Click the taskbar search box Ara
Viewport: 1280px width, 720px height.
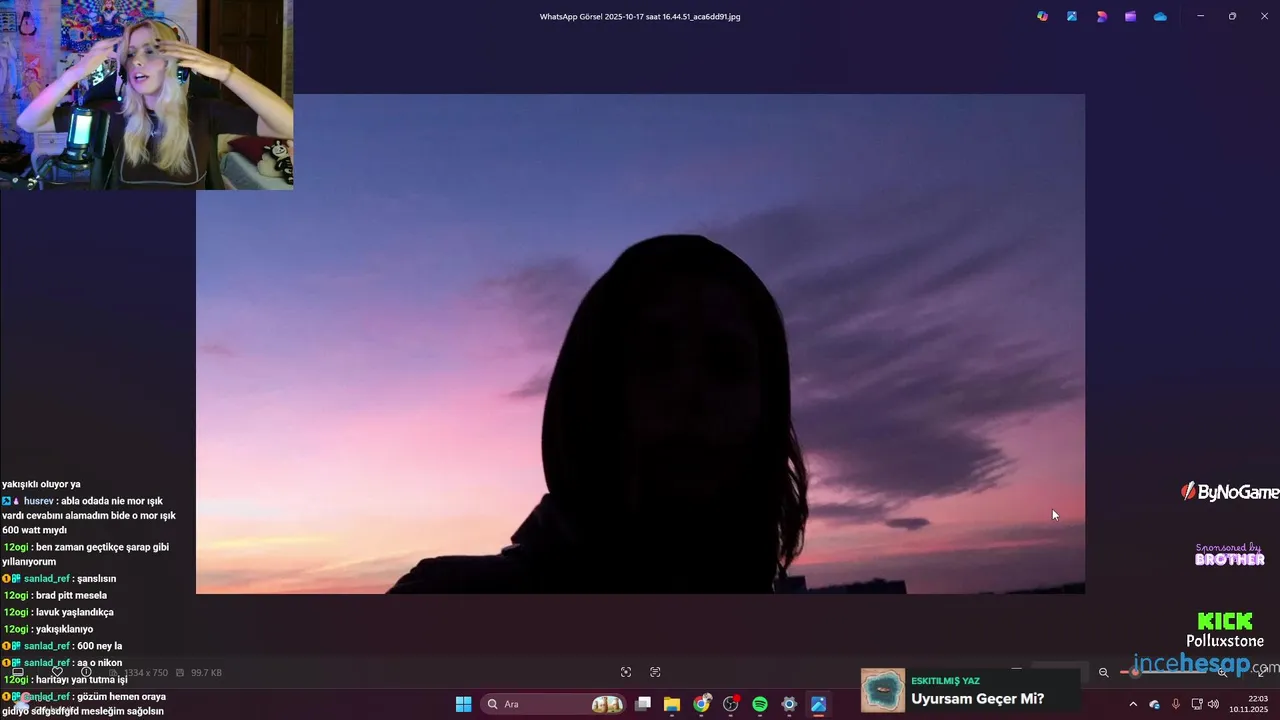tap(554, 704)
